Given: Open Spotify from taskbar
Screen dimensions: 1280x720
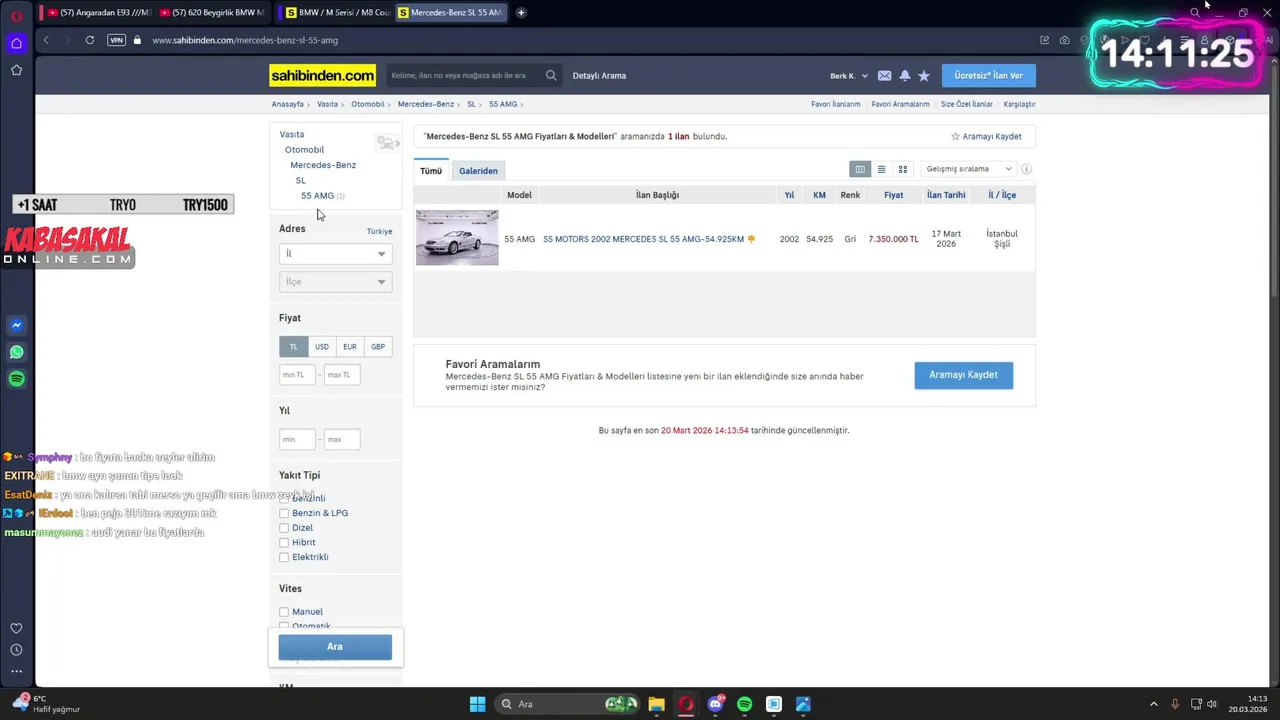Looking at the screenshot, I should [744, 704].
